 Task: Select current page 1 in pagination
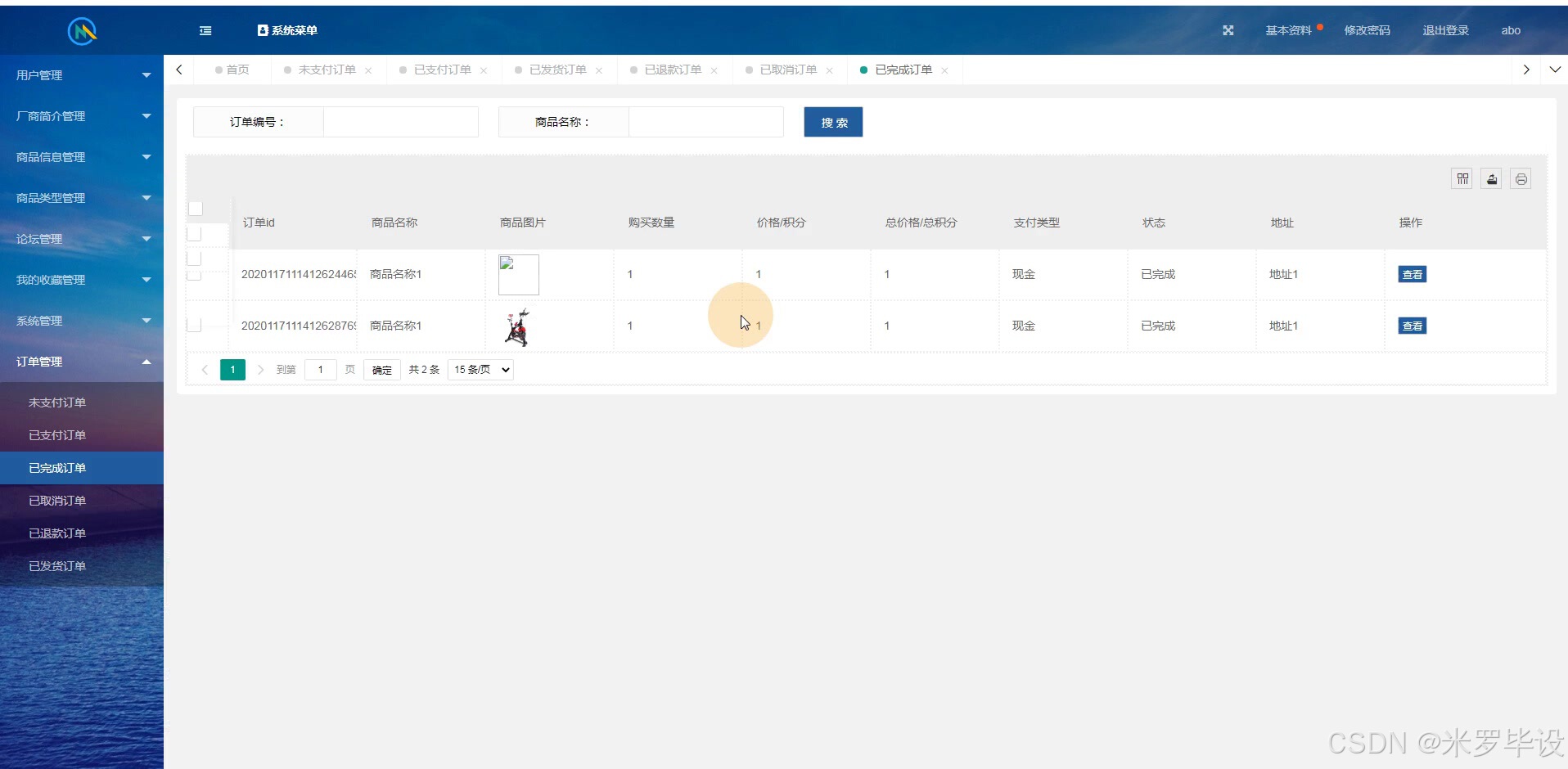[x=232, y=370]
